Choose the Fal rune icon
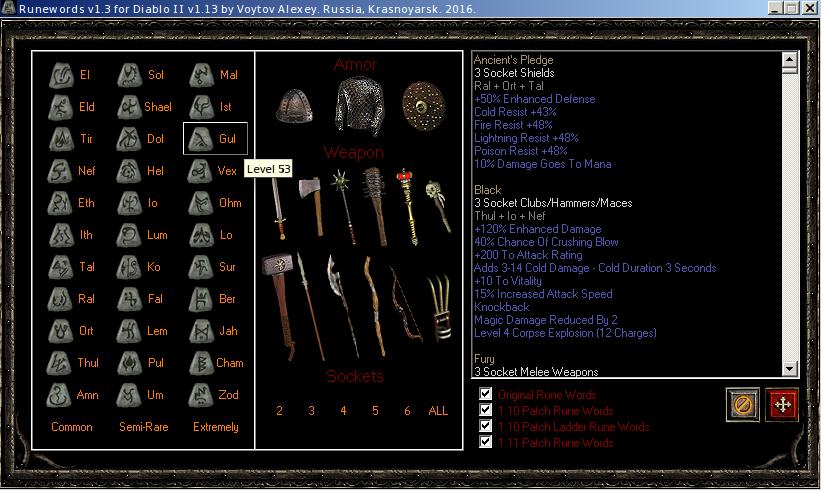This screenshot has height=490, width=821. (130, 299)
